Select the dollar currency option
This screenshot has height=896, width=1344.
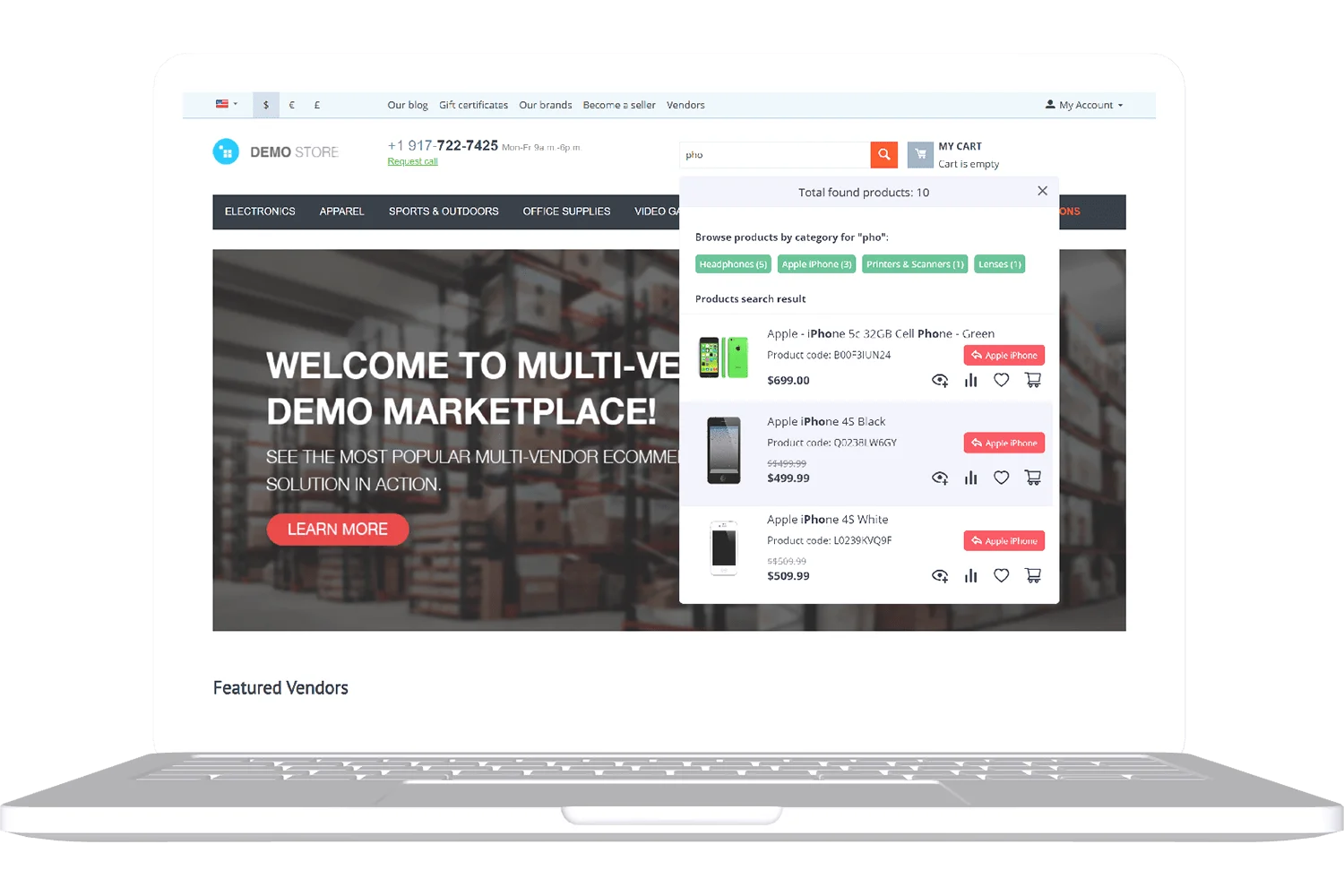point(266,105)
